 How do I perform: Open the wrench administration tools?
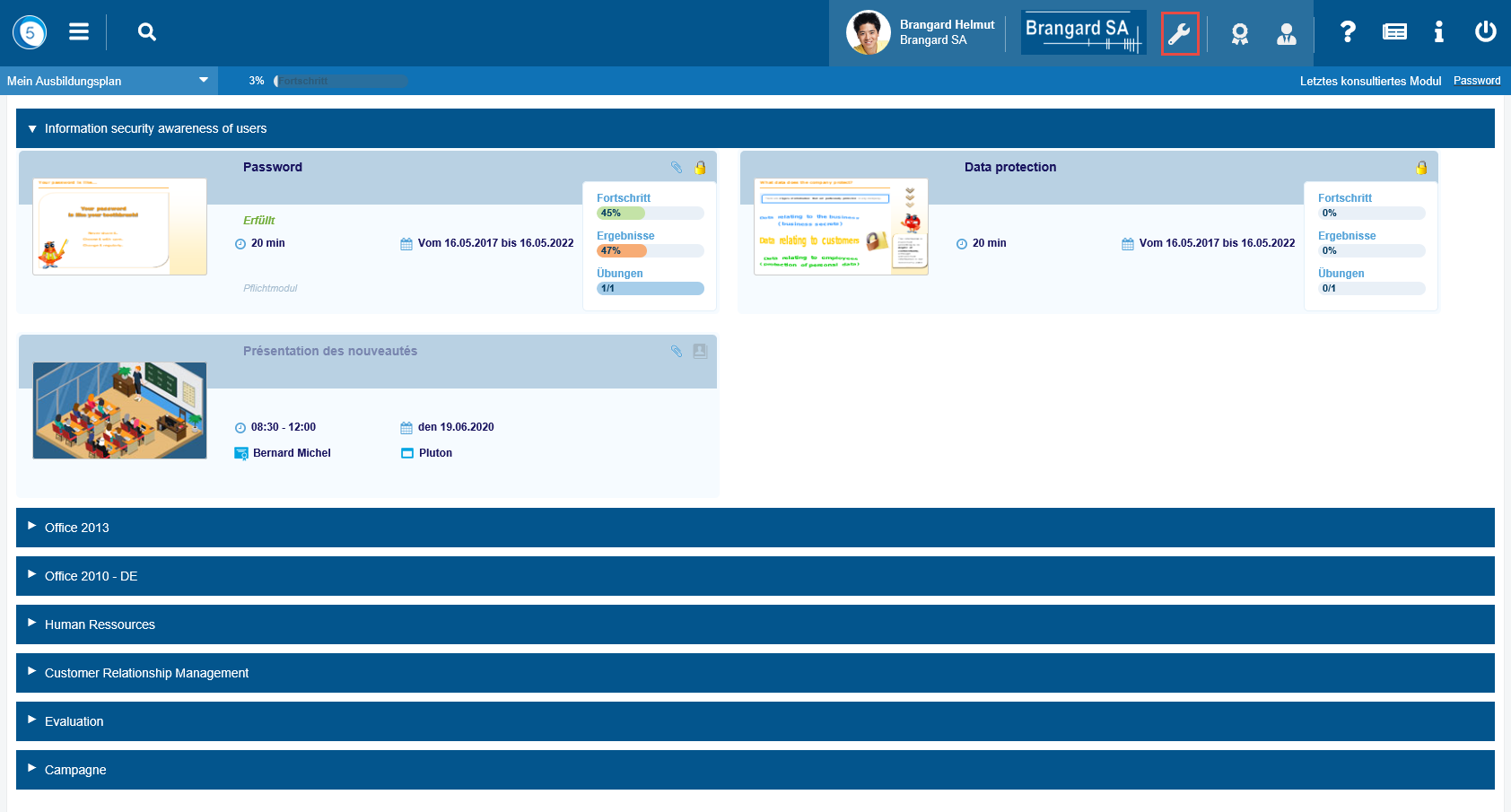(x=1179, y=34)
